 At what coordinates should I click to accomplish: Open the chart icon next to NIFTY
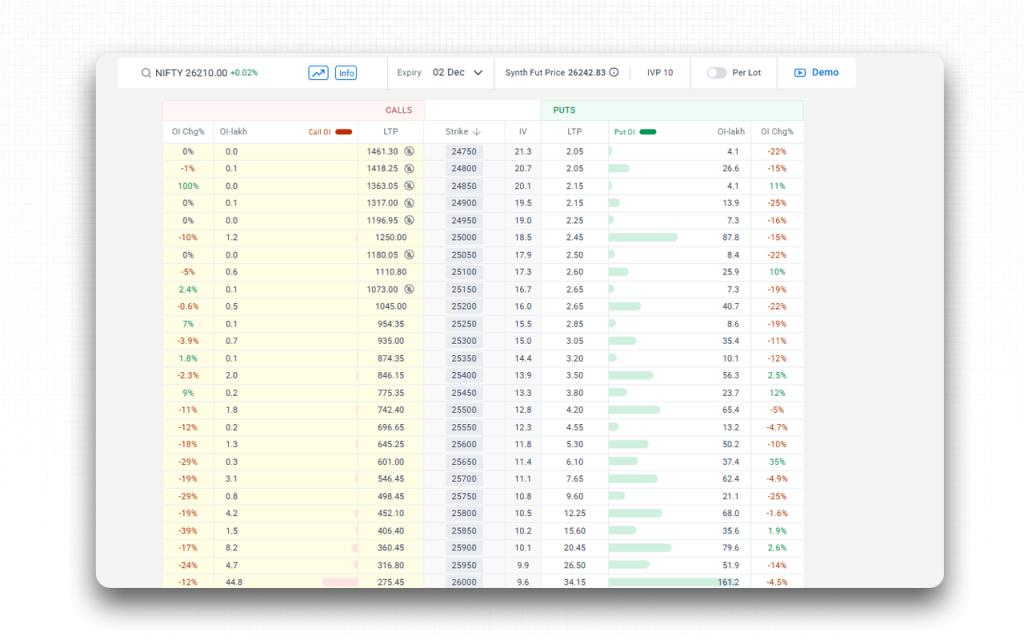(x=318, y=73)
